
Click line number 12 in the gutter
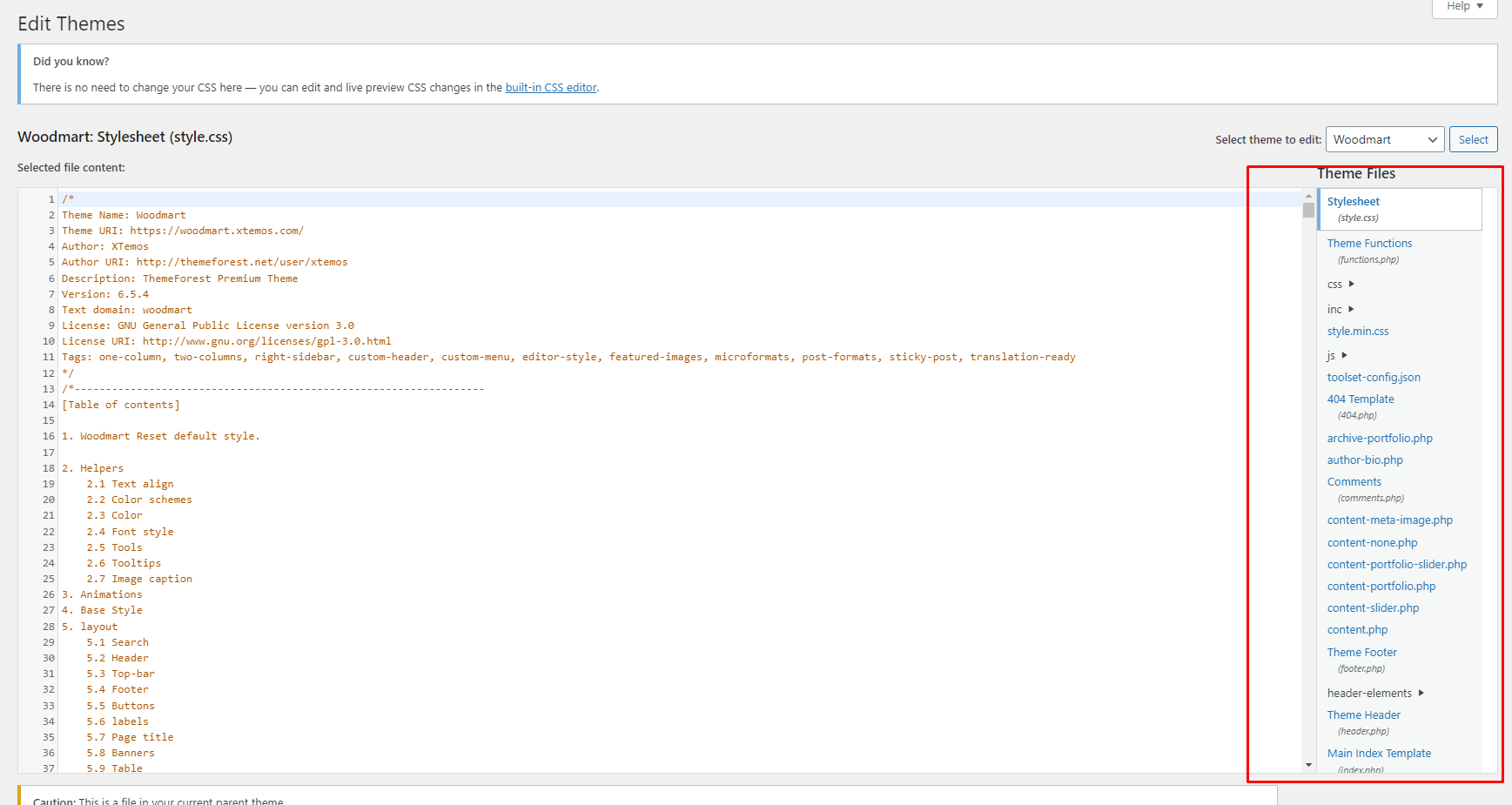[x=49, y=373]
